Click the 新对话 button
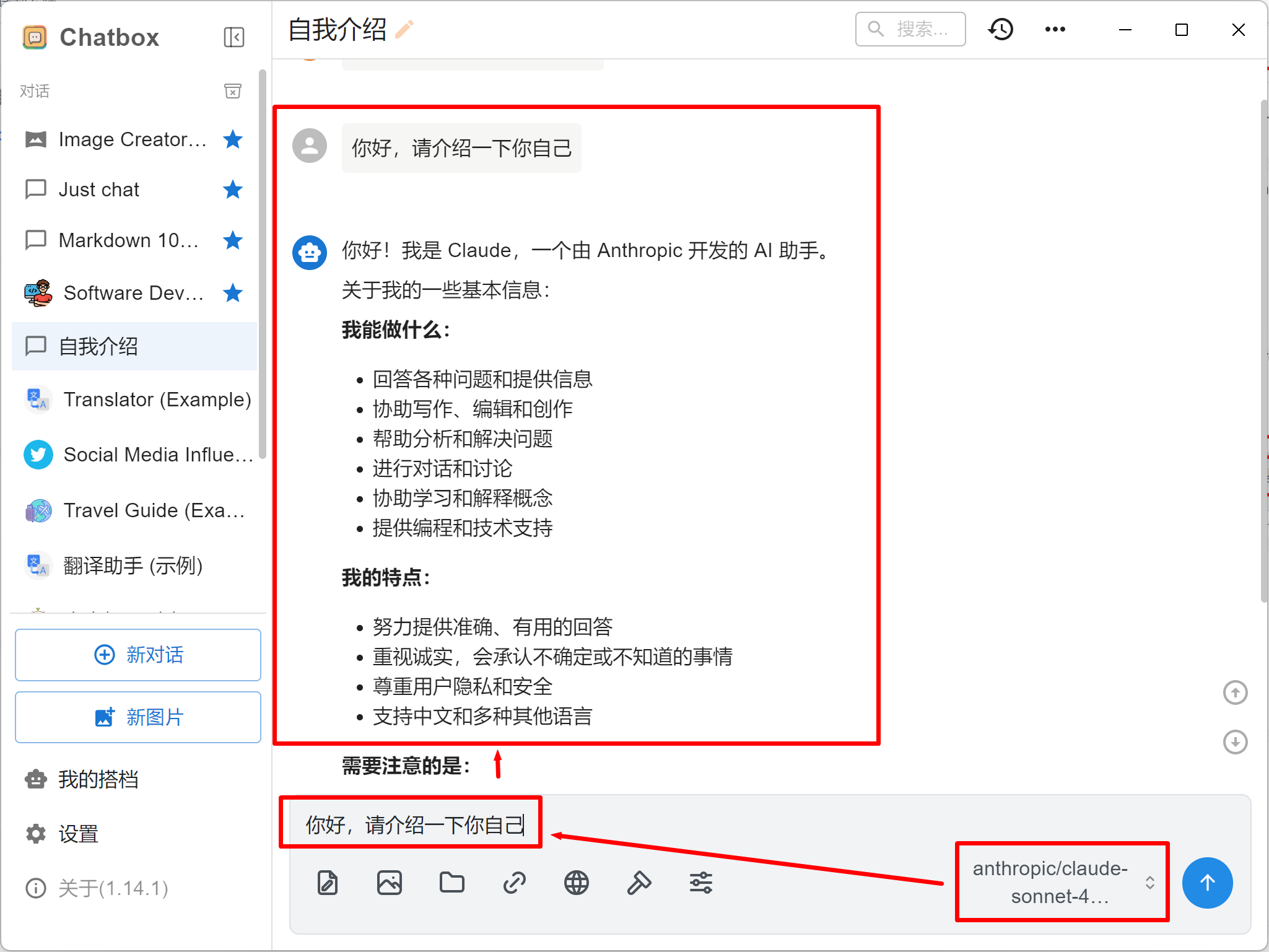The width and height of the screenshot is (1269, 952). [x=138, y=655]
